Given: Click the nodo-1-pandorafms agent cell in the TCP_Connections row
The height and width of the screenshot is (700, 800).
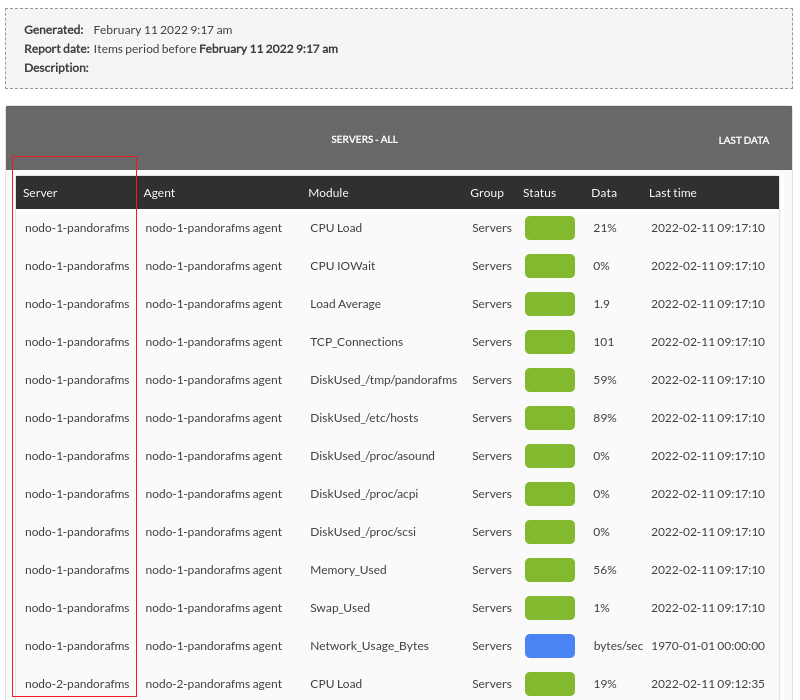Looking at the screenshot, I should [213, 342].
